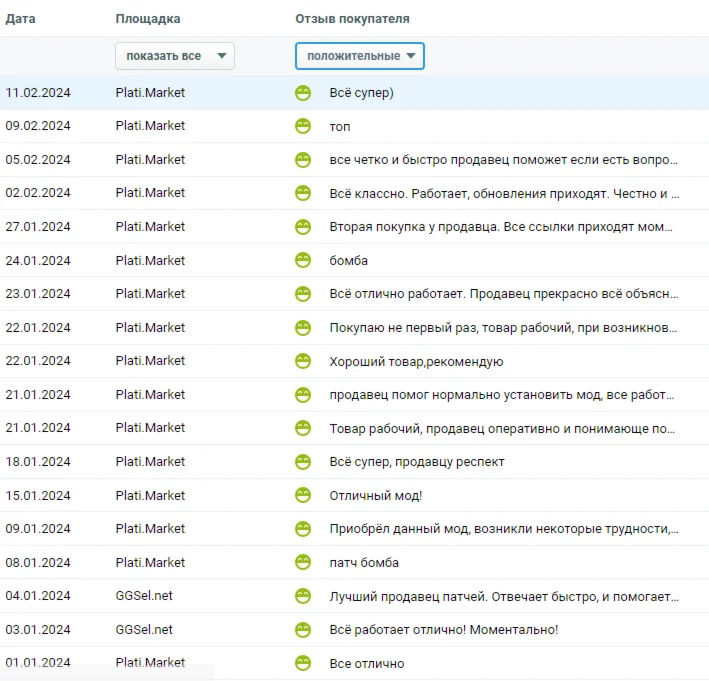Click the green smiley next to the "топ" review
Screen dimensions: 709x681
coord(303,126)
